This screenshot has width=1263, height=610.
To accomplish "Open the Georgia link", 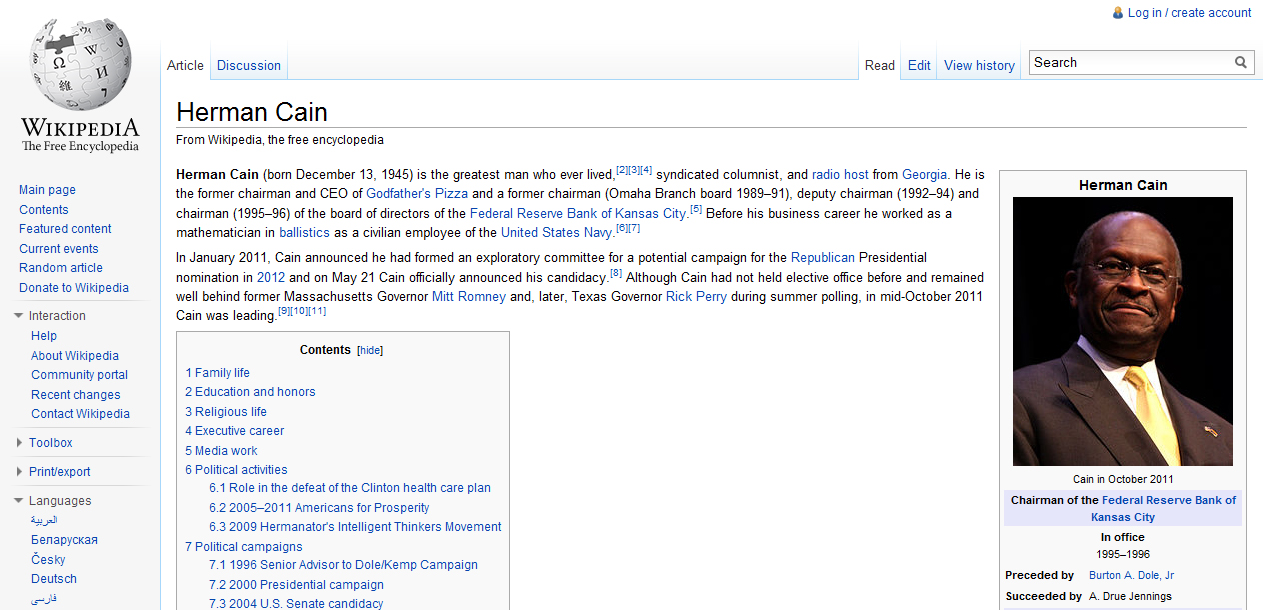I will pos(924,174).
